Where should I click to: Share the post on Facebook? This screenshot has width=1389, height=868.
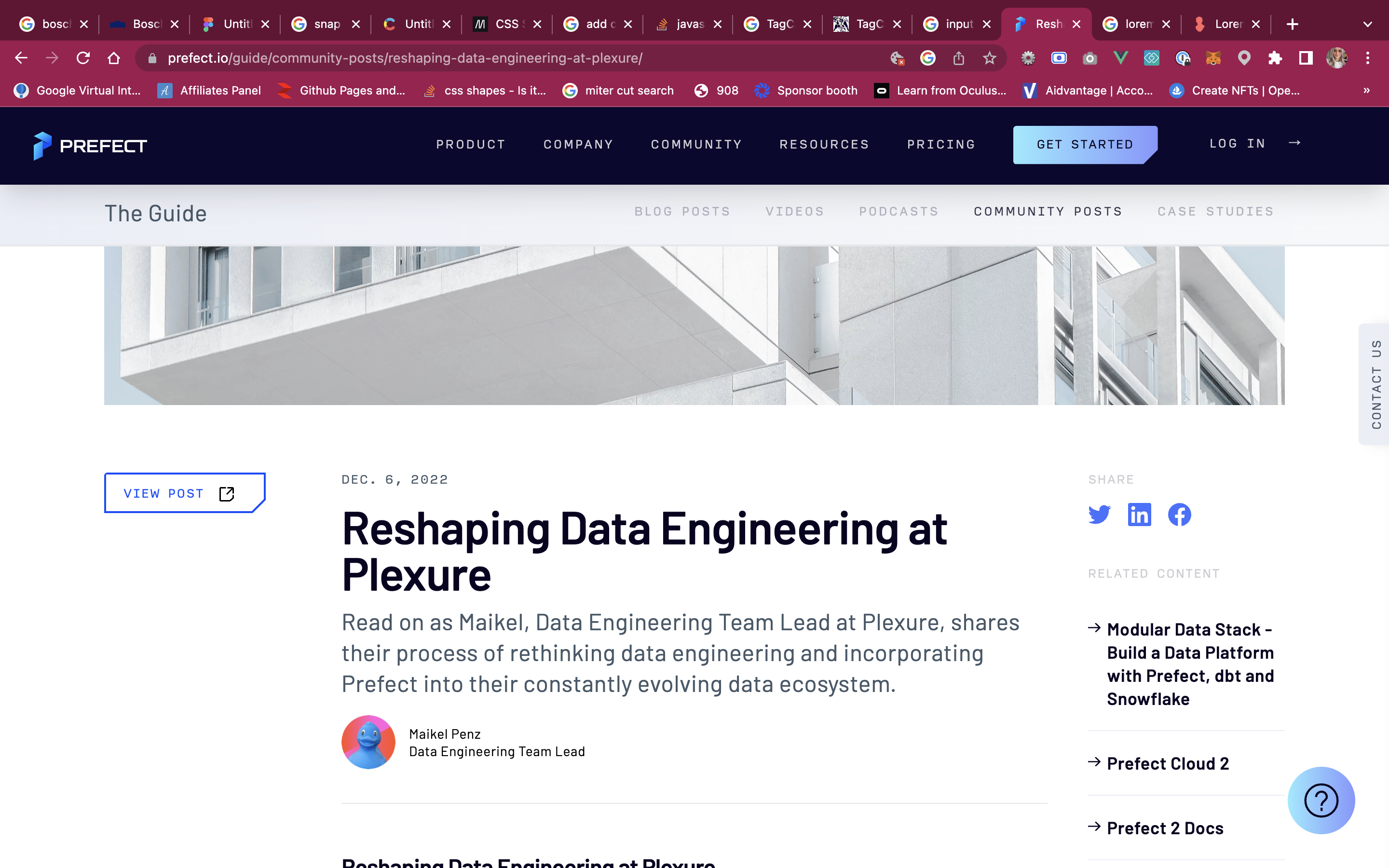coord(1180,515)
